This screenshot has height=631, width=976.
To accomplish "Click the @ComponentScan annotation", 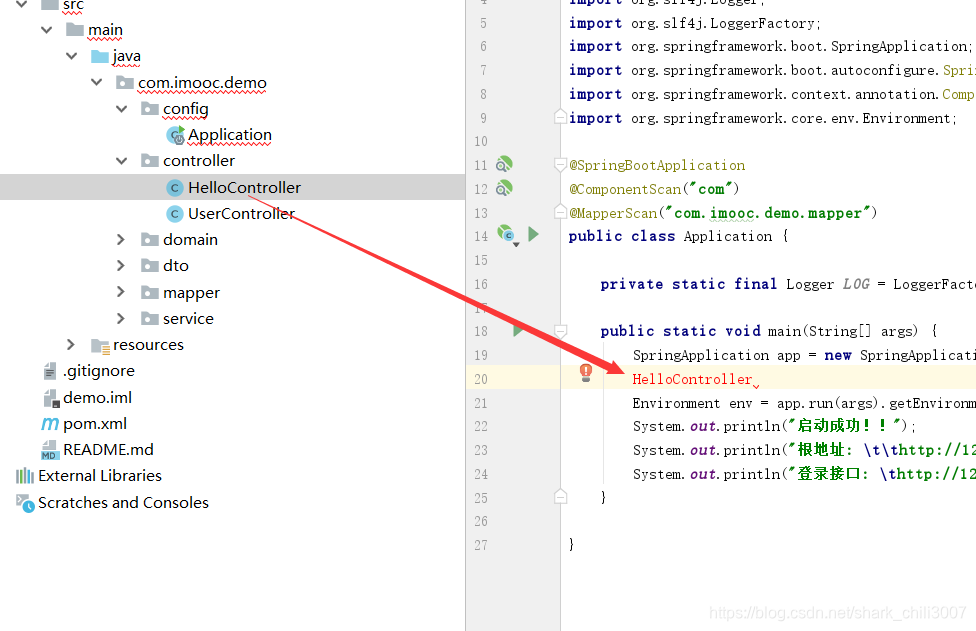I will click(x=625, y=189).
